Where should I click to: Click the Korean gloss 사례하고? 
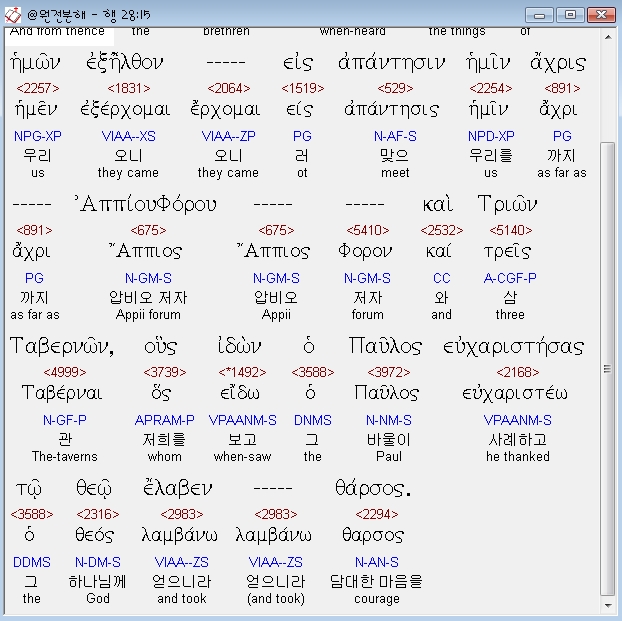point(518,440)
